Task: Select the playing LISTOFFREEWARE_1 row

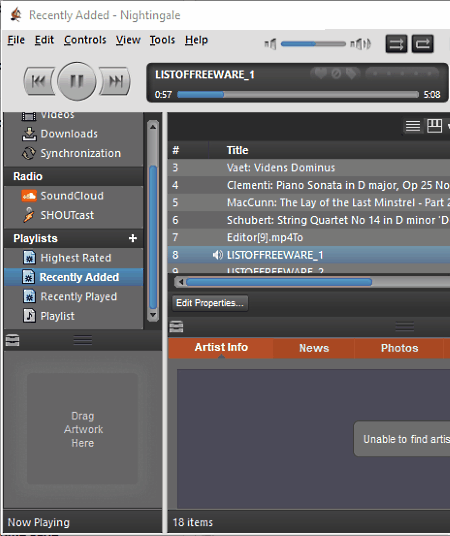Action: coord(309,255)
